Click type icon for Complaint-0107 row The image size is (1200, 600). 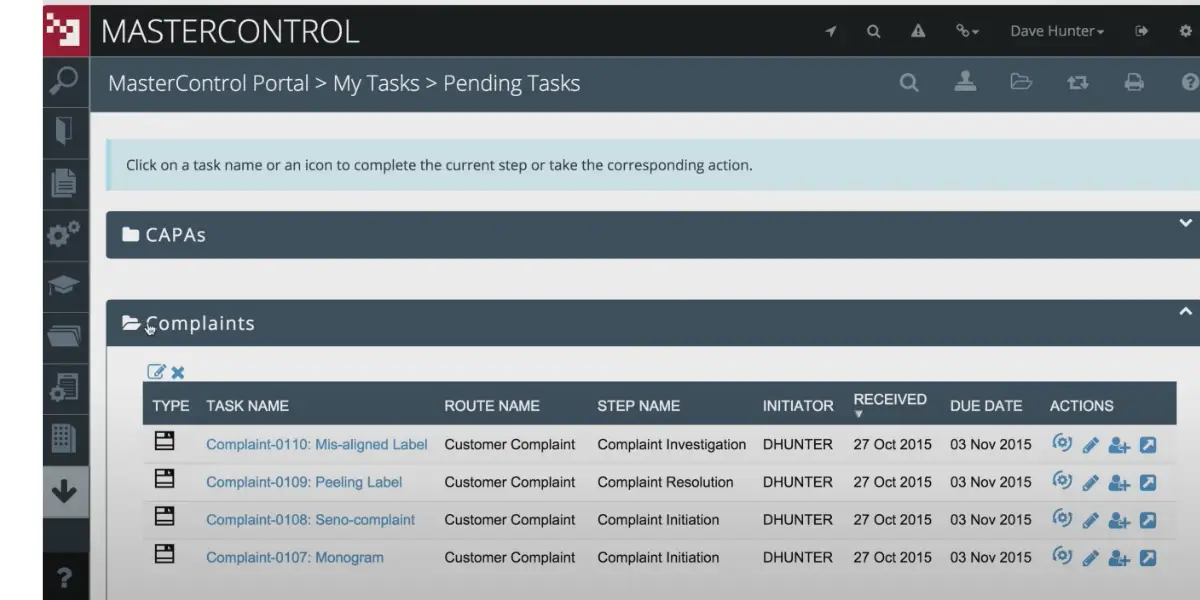coord(164,553)
